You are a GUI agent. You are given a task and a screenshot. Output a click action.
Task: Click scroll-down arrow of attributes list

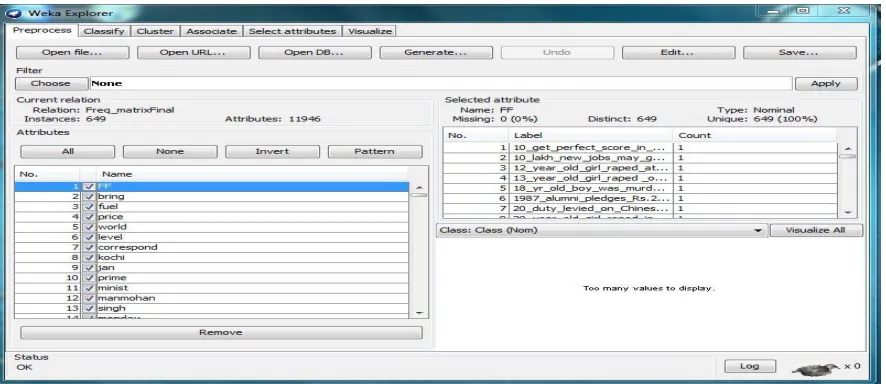pos(419,313)
